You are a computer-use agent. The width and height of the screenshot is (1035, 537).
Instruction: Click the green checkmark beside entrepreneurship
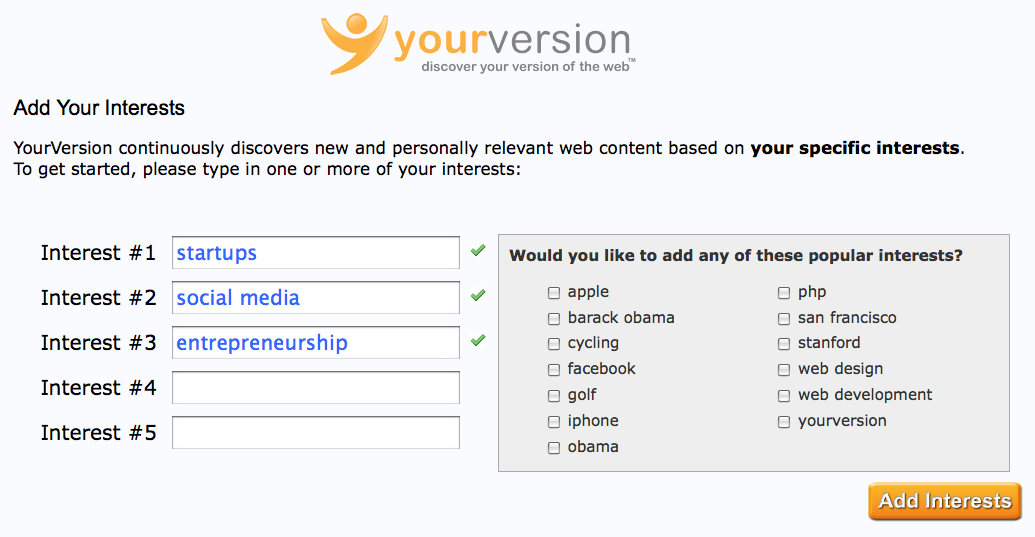478,340
